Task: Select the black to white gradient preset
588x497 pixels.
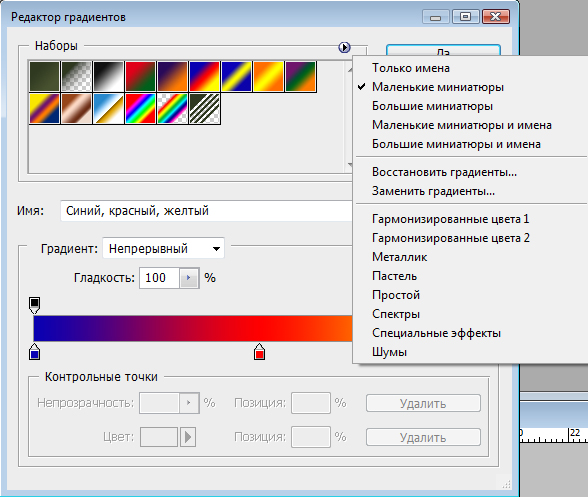Action: click(108, 77)
